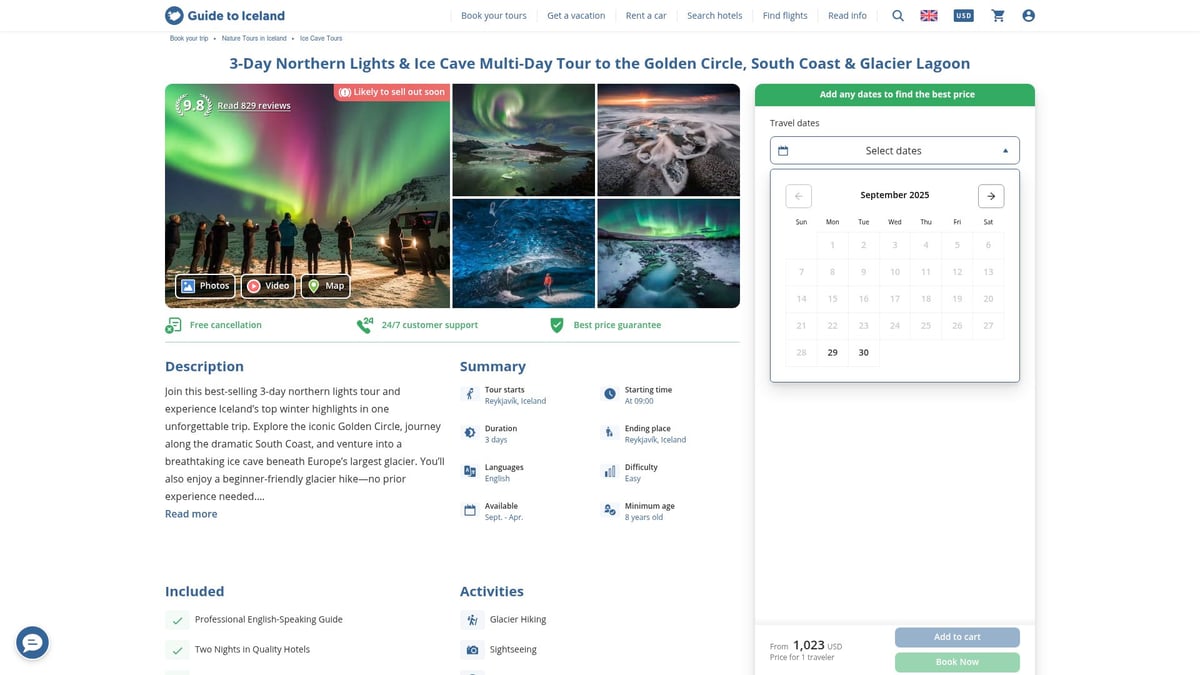The width and height of the screenshot is (1200, 675).
Task: Click the Nature Tours in Iceland breadcrumb
Action: [x=254, y=38]
